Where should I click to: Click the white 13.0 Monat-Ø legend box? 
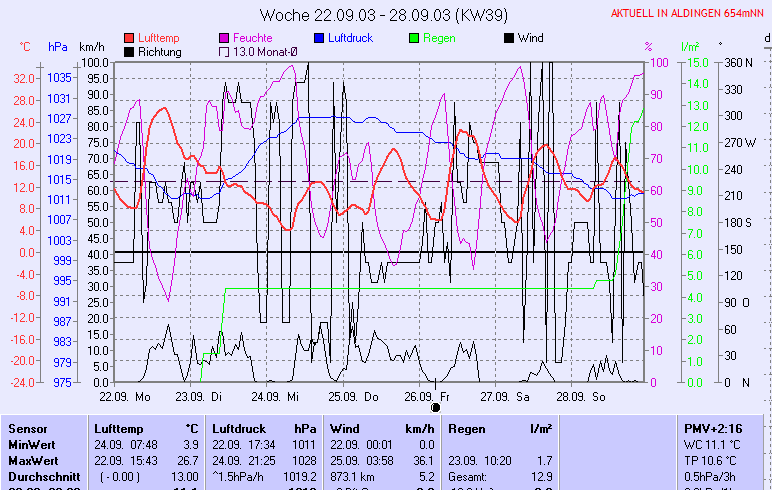(224, 51)
